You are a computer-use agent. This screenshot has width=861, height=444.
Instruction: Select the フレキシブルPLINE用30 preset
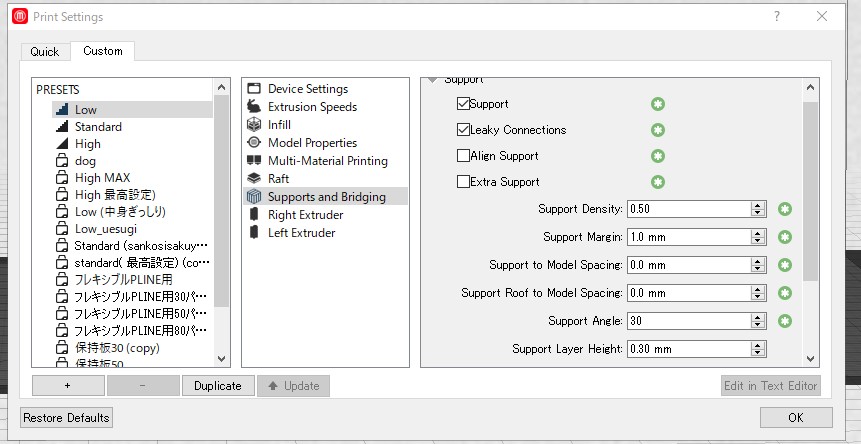[x=132, y=297]
